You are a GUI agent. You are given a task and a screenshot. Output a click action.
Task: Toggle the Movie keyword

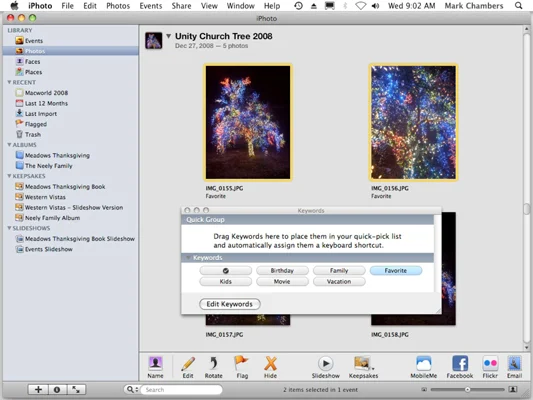[282, 282]
